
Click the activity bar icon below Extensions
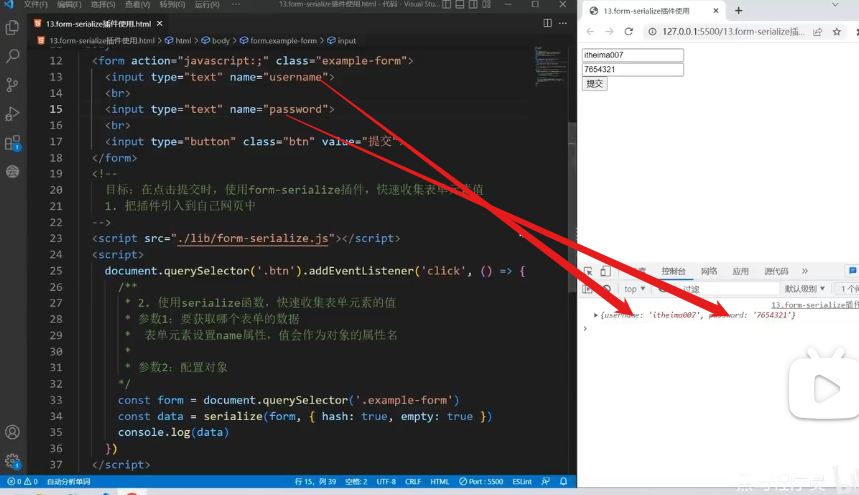point(12,171)
